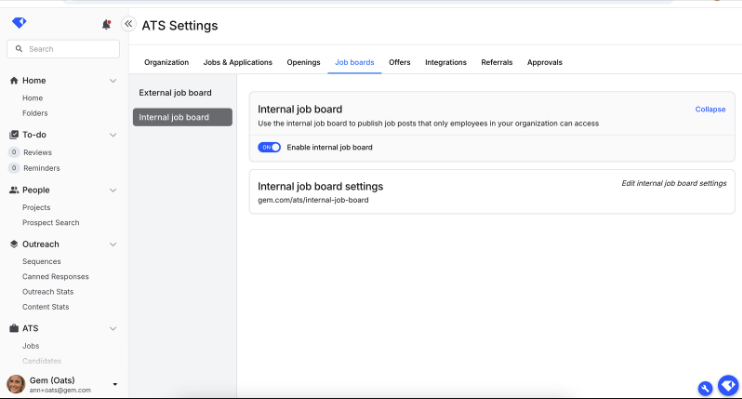
Task: Click the Internal job board settings heading
Action: click(x=320, y=186)
